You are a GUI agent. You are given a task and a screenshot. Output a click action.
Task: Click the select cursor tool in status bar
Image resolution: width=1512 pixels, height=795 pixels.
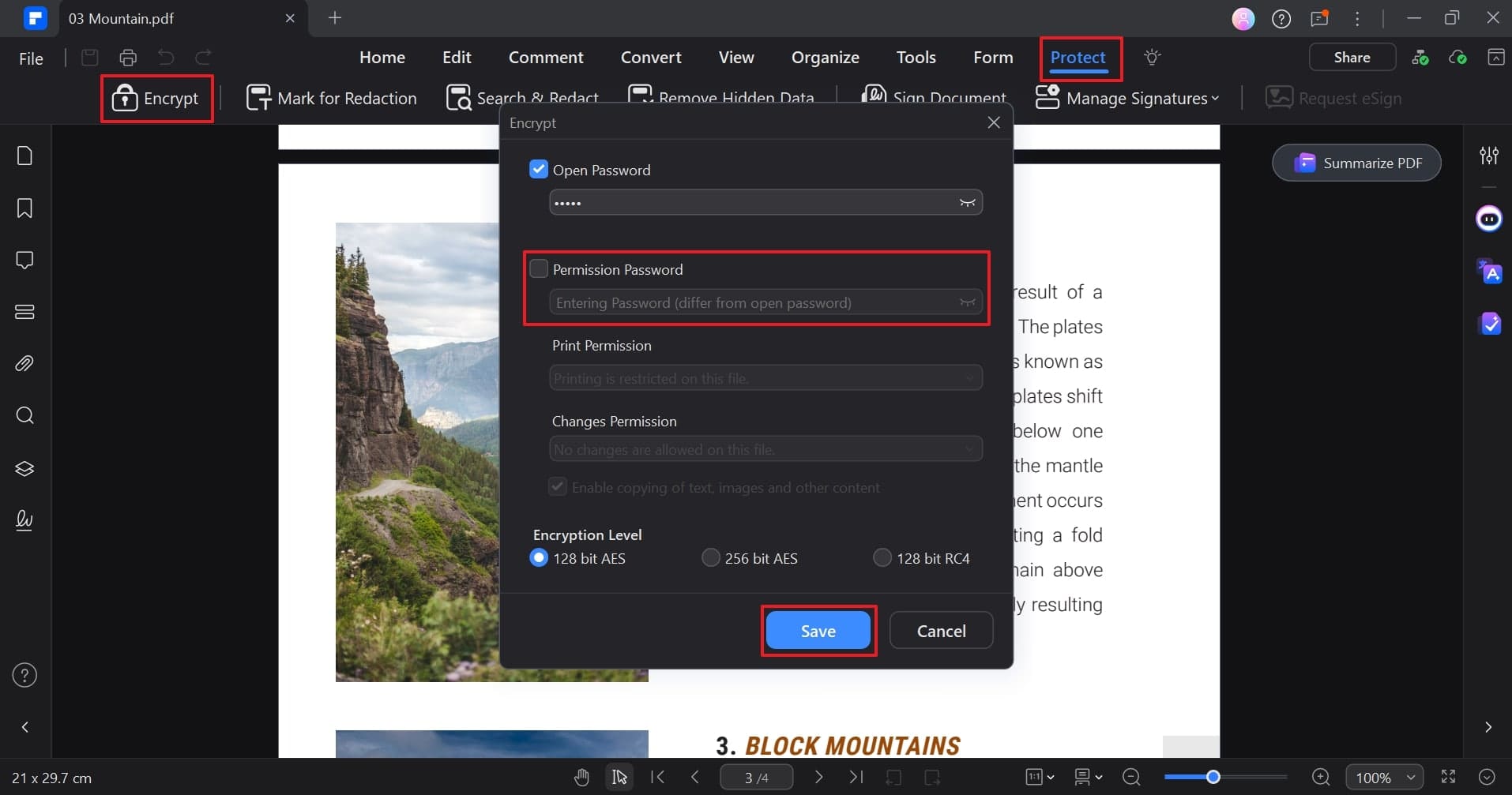pos(620,778)
